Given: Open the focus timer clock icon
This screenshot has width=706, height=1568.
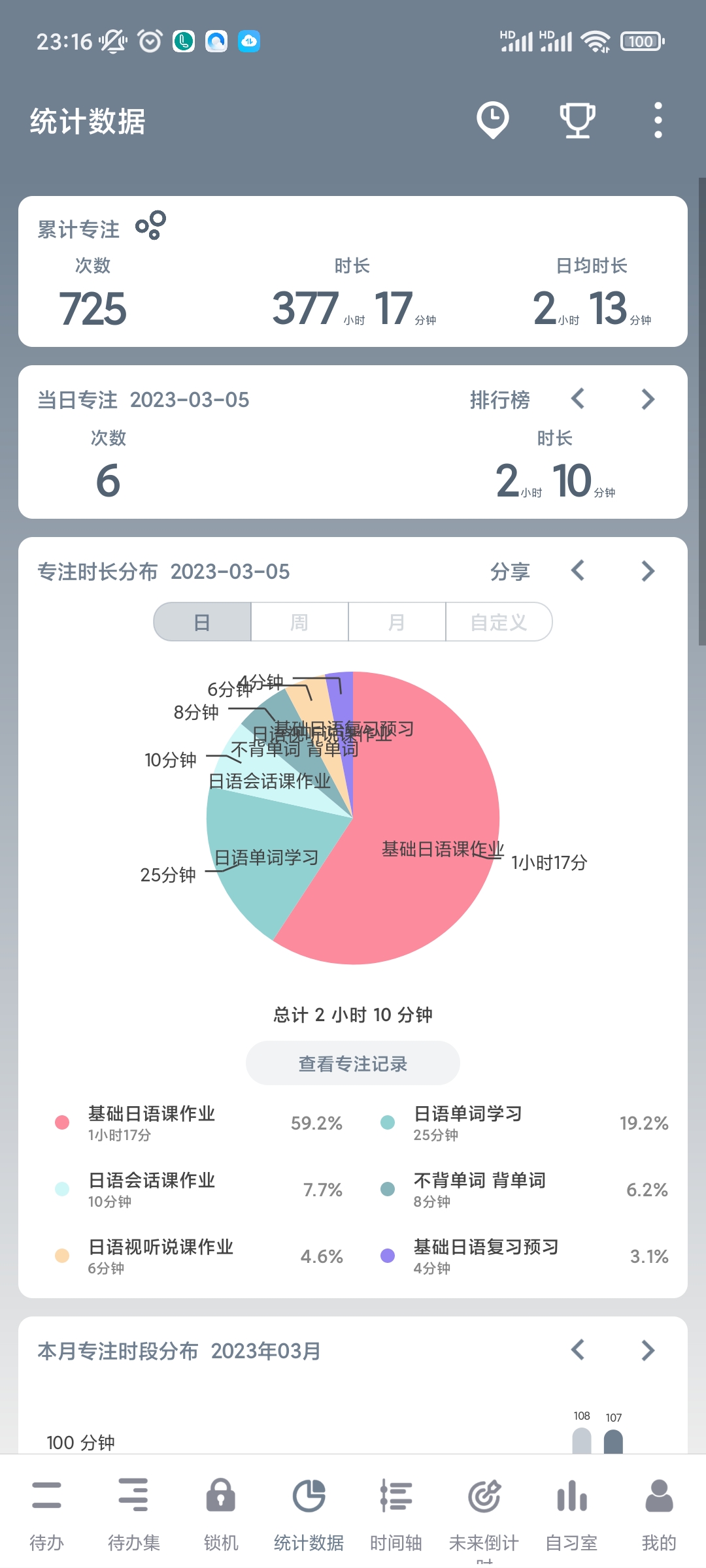Looking at the screenshot, I should (492, 120).
